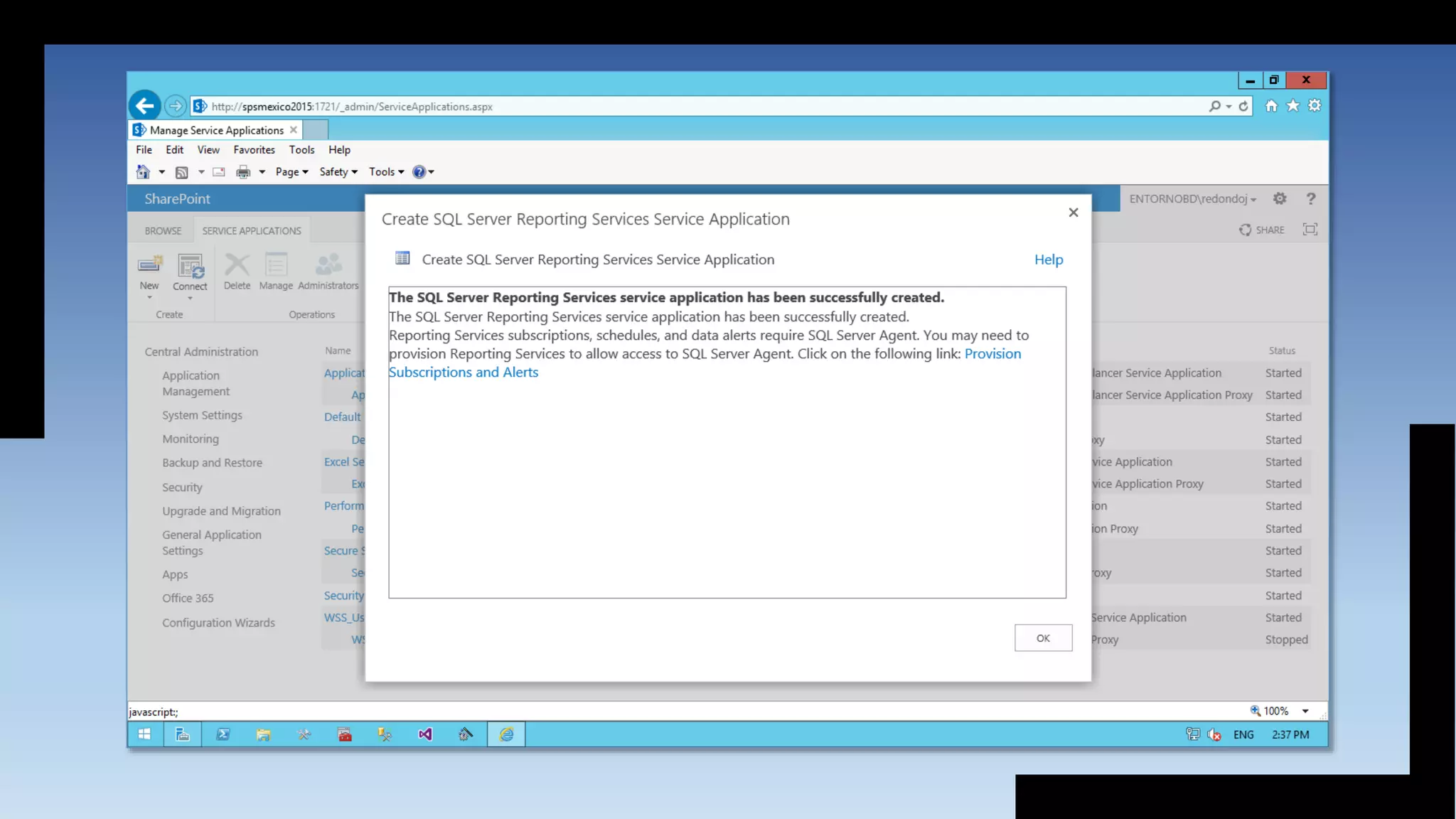
Task: Open the Favorites menu
Action: (x=254, y=150)
